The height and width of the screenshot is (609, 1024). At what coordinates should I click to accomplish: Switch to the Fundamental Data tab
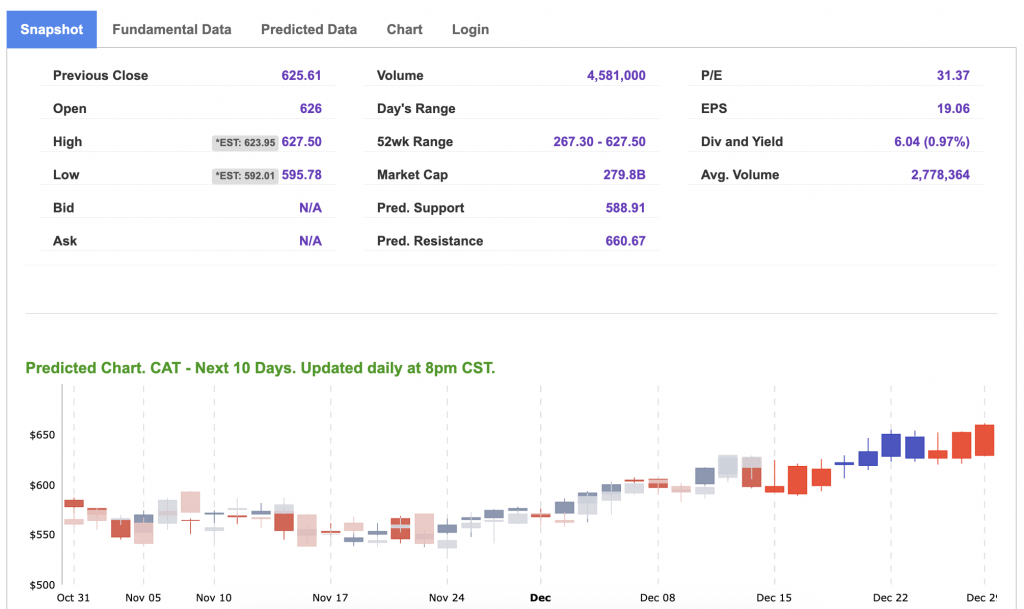tap(172, 29)
